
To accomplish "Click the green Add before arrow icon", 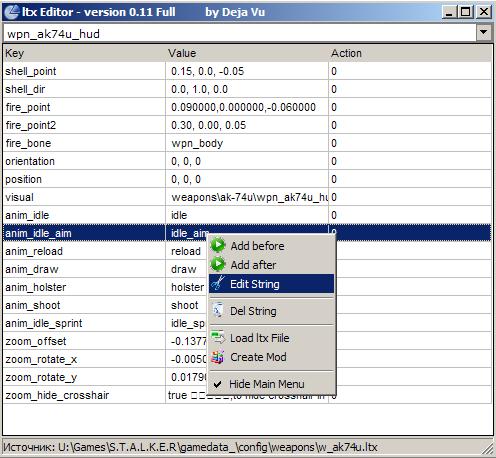I will point(218,245).
